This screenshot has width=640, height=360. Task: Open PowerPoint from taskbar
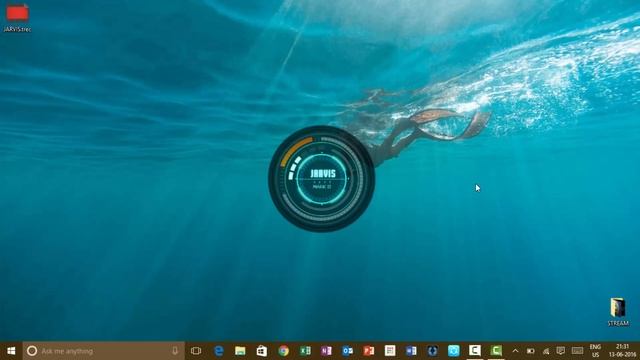tap(369, 351)
